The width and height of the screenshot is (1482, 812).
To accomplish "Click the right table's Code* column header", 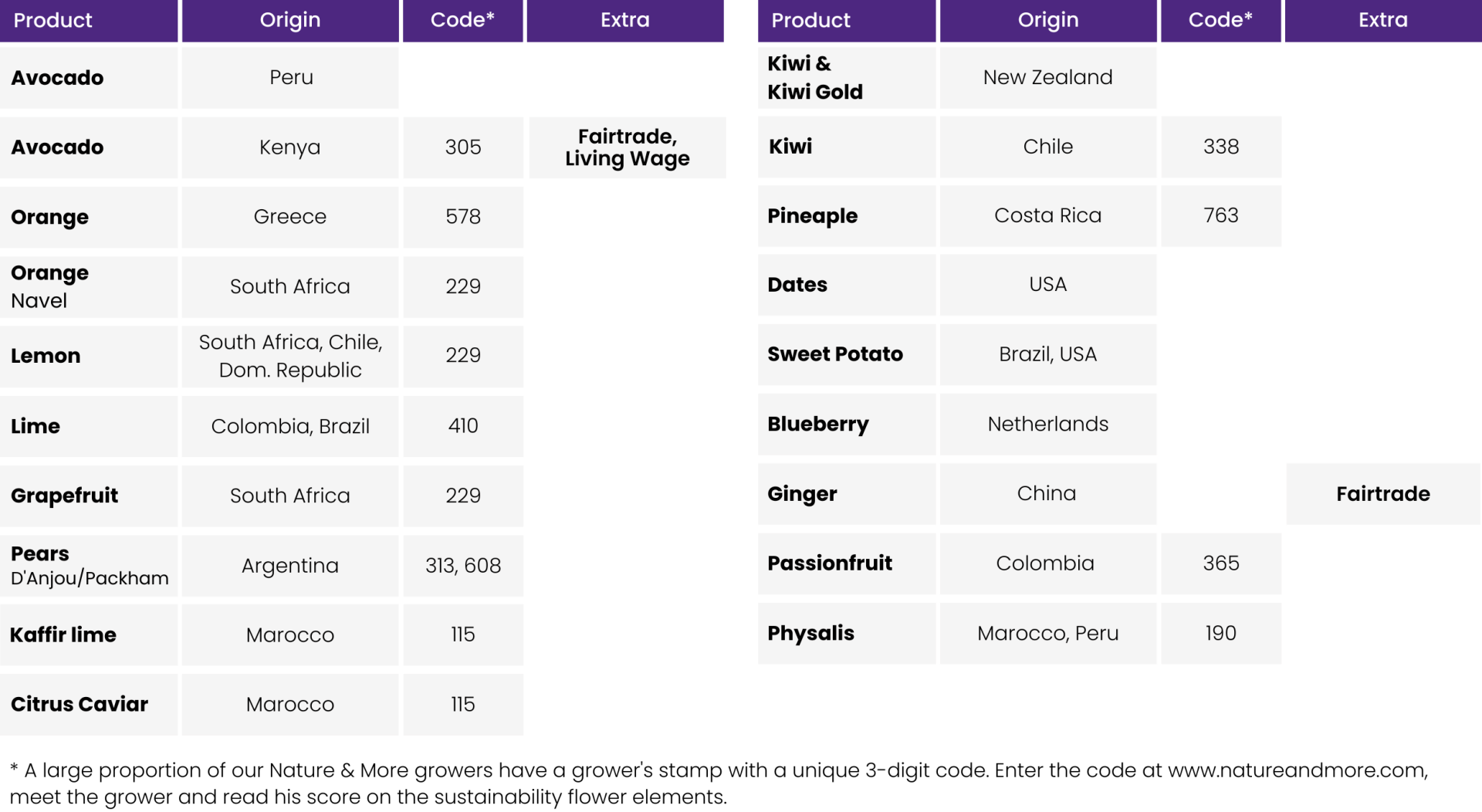I will click(x=1220, y=20).
